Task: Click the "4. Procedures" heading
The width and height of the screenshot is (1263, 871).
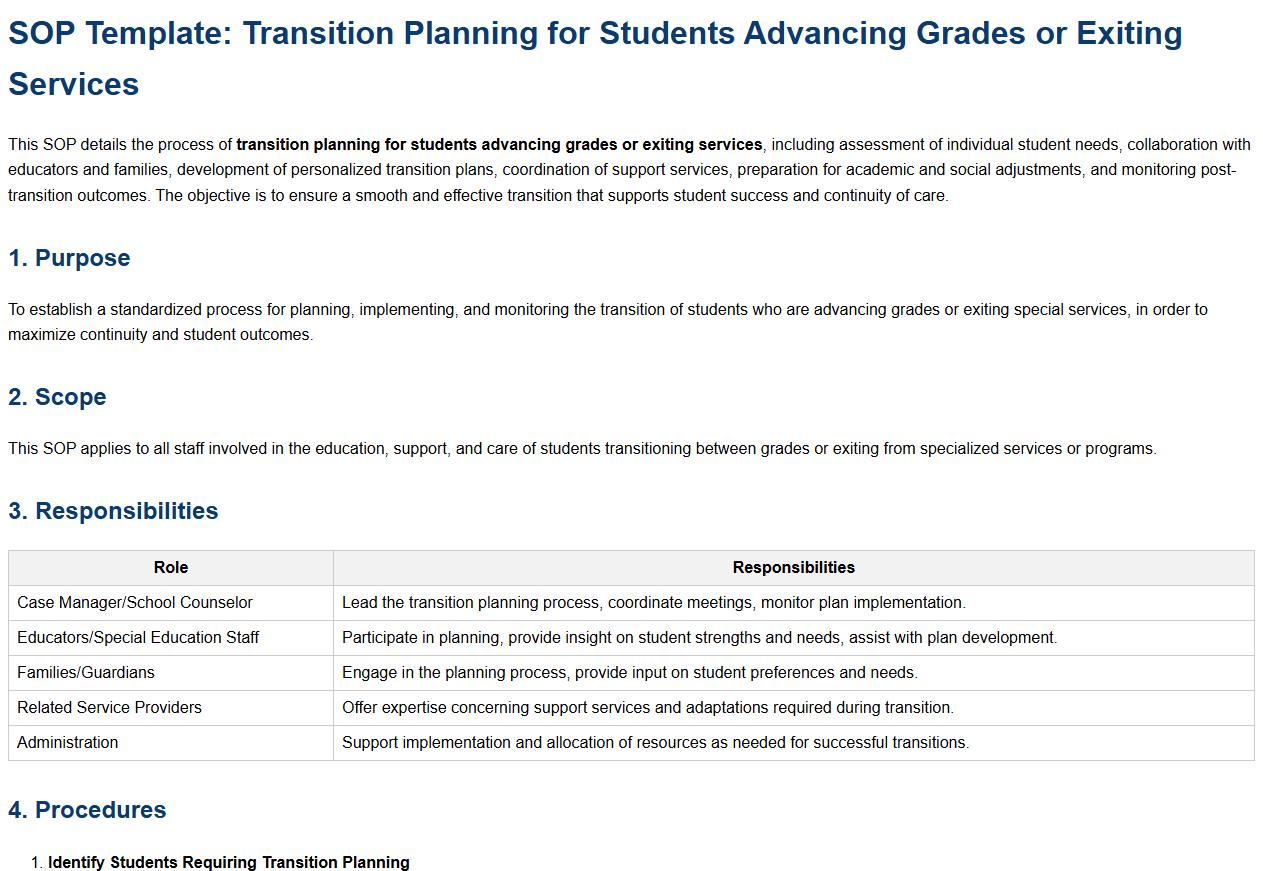Action: [87, 810]
